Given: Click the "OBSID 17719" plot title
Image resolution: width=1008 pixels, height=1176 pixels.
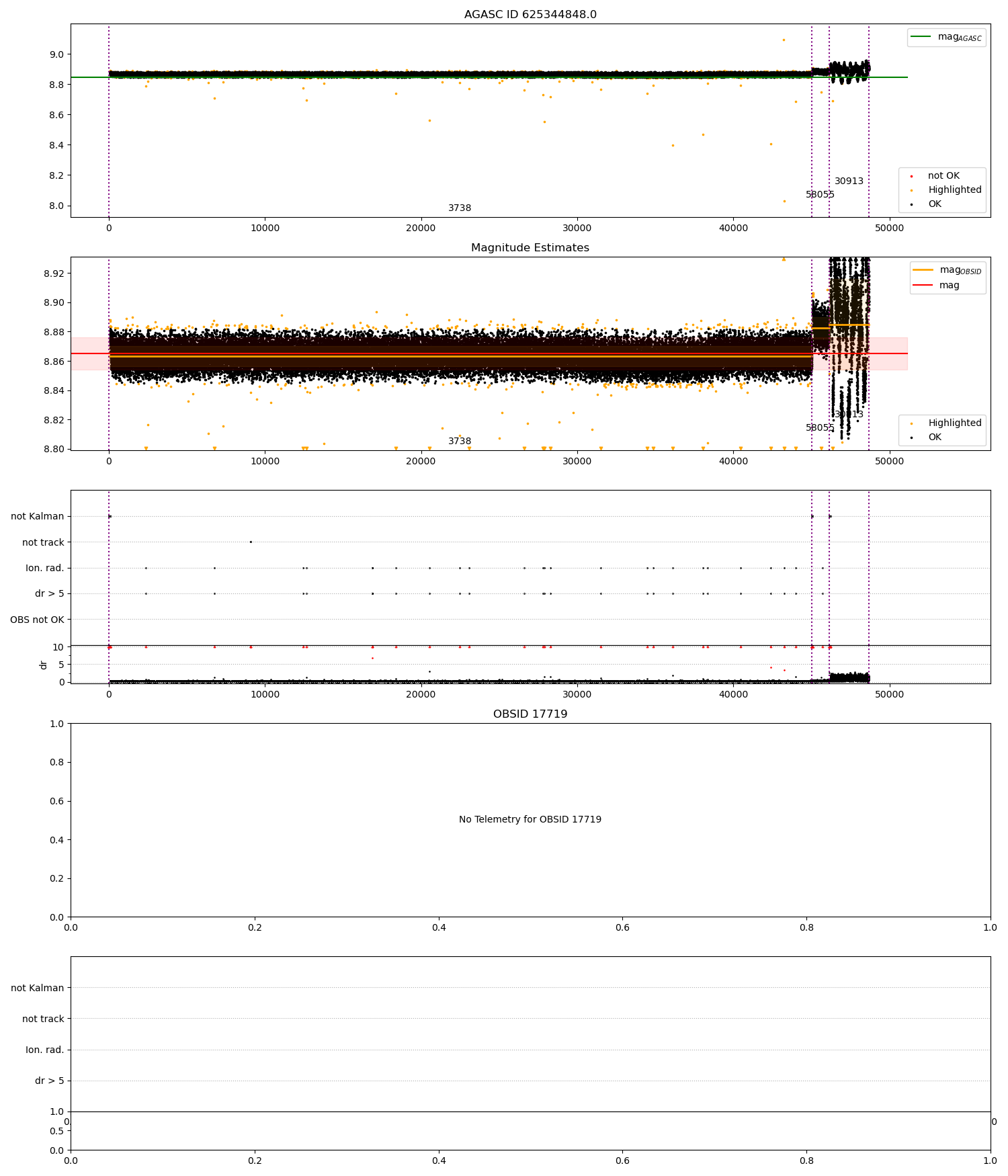Looking at the screenshot, I should (x=530, y=714).
